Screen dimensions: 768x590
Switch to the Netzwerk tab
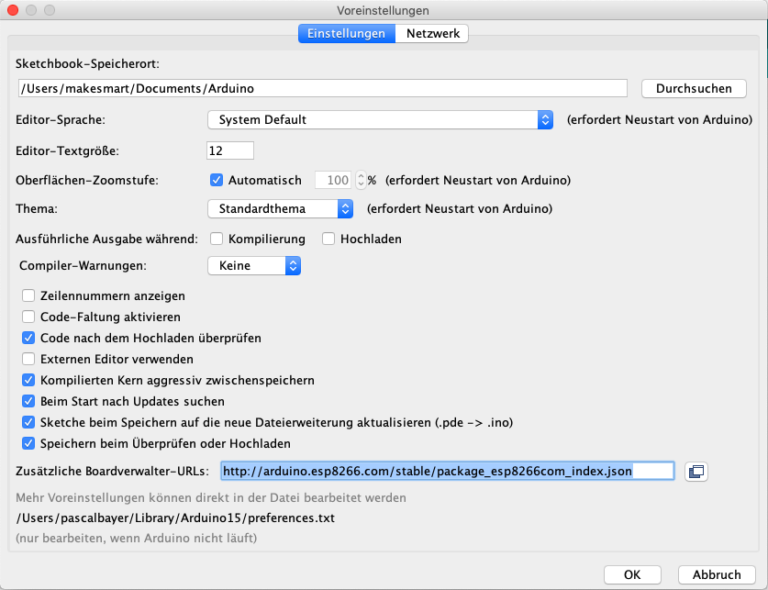pos(433,33)
